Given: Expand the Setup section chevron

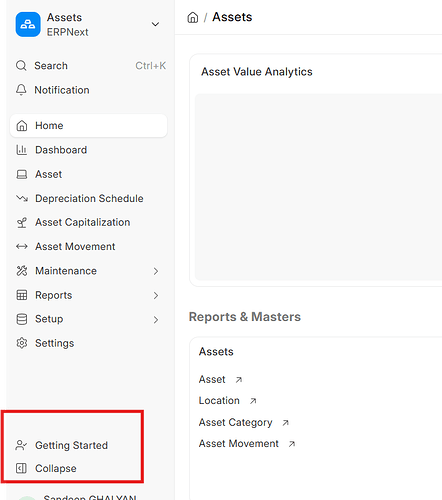Looking at the screenshot, I should 156,320.
